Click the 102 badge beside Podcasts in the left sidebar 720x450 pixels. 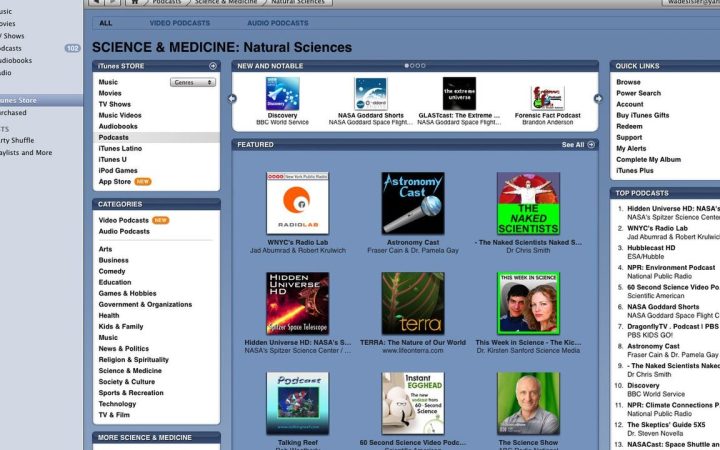[x=73, y=48]
